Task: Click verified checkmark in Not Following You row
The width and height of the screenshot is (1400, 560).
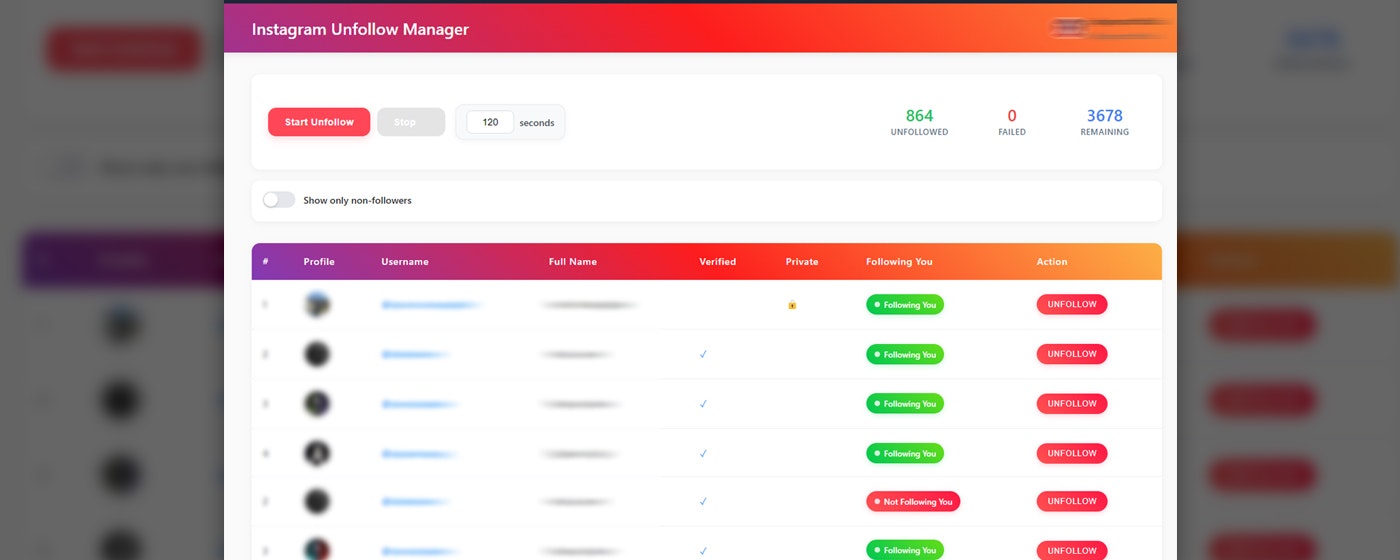Action: tap(703, 501)
